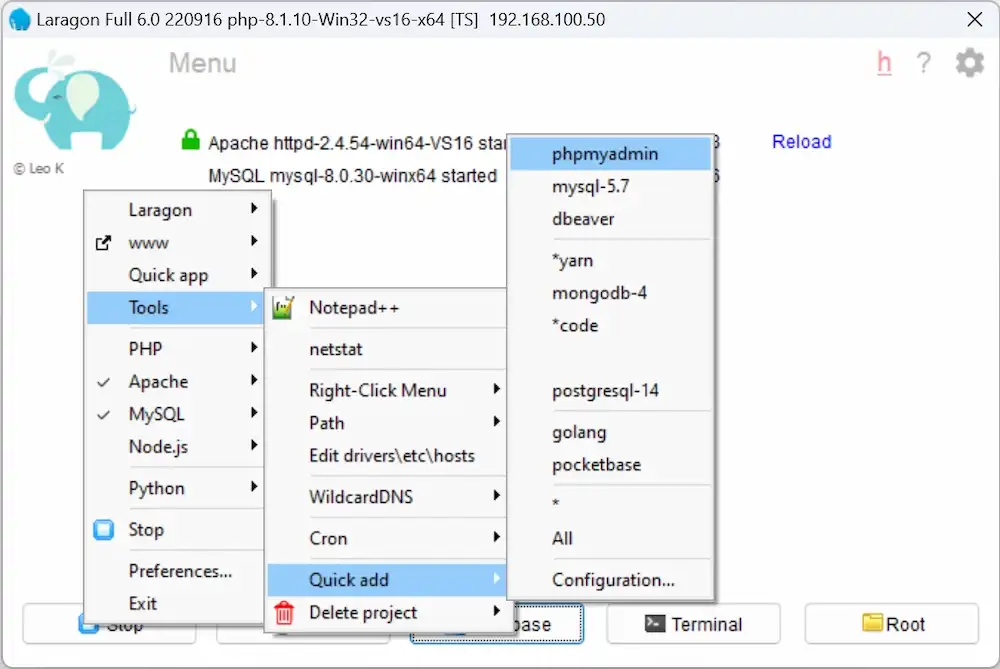Screen dimensions: 1000x669
Task: Select mongodb-4 entry
Action: pos(610,293)
